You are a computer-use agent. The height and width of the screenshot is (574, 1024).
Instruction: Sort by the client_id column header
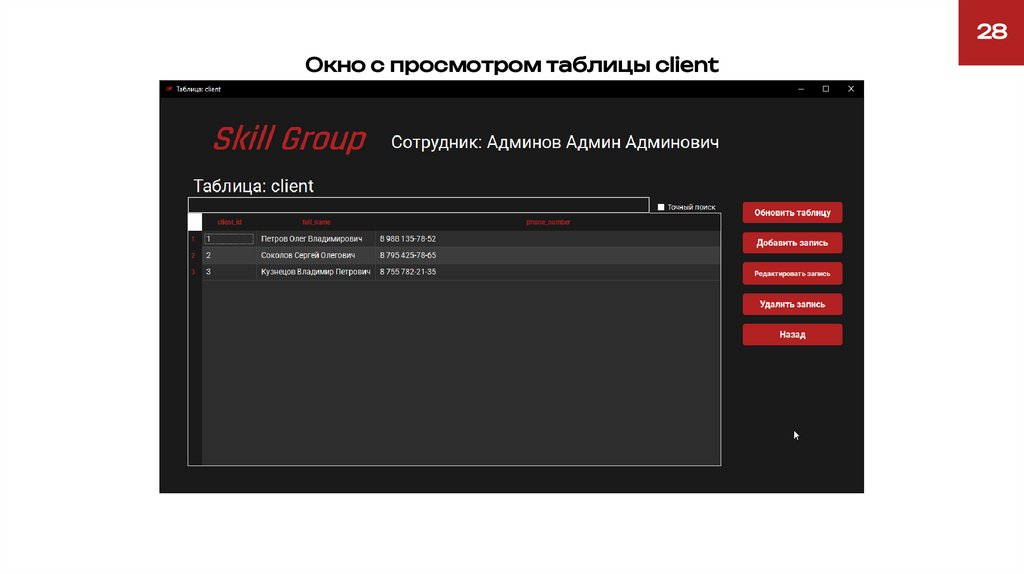click(x=229, y=222)
